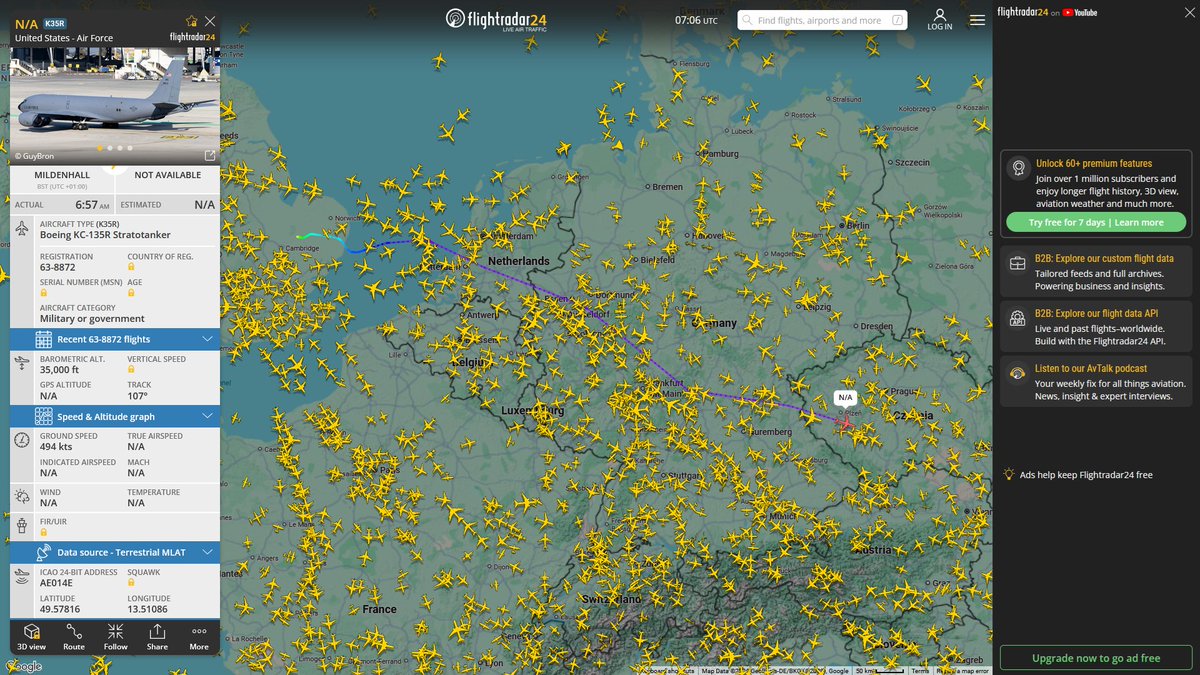Click the lock under Vertical Speed
The image size is (1200, 675).
tap(131, 370)
